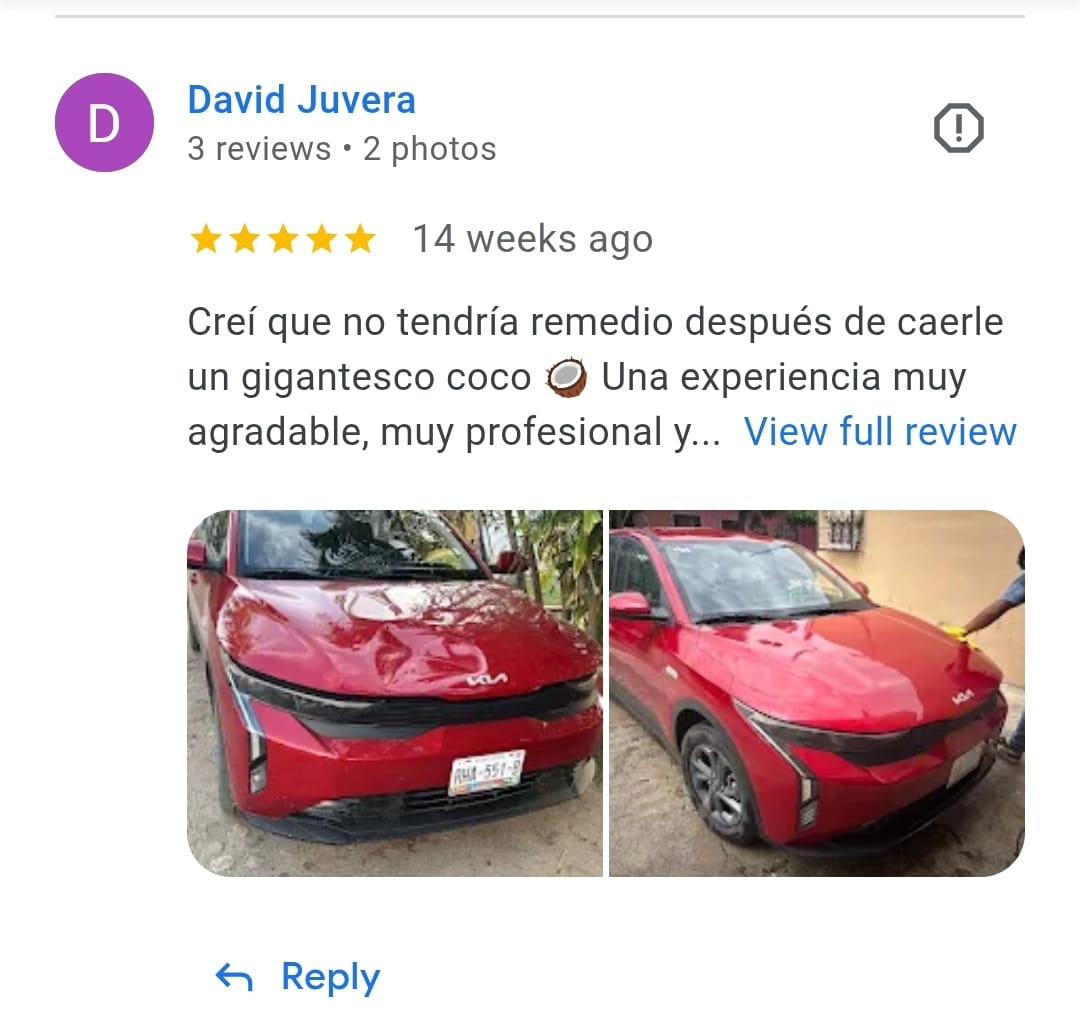Expand review via View full review
The height and width of the screenshot is (1035, 1080).
(880, 432)
